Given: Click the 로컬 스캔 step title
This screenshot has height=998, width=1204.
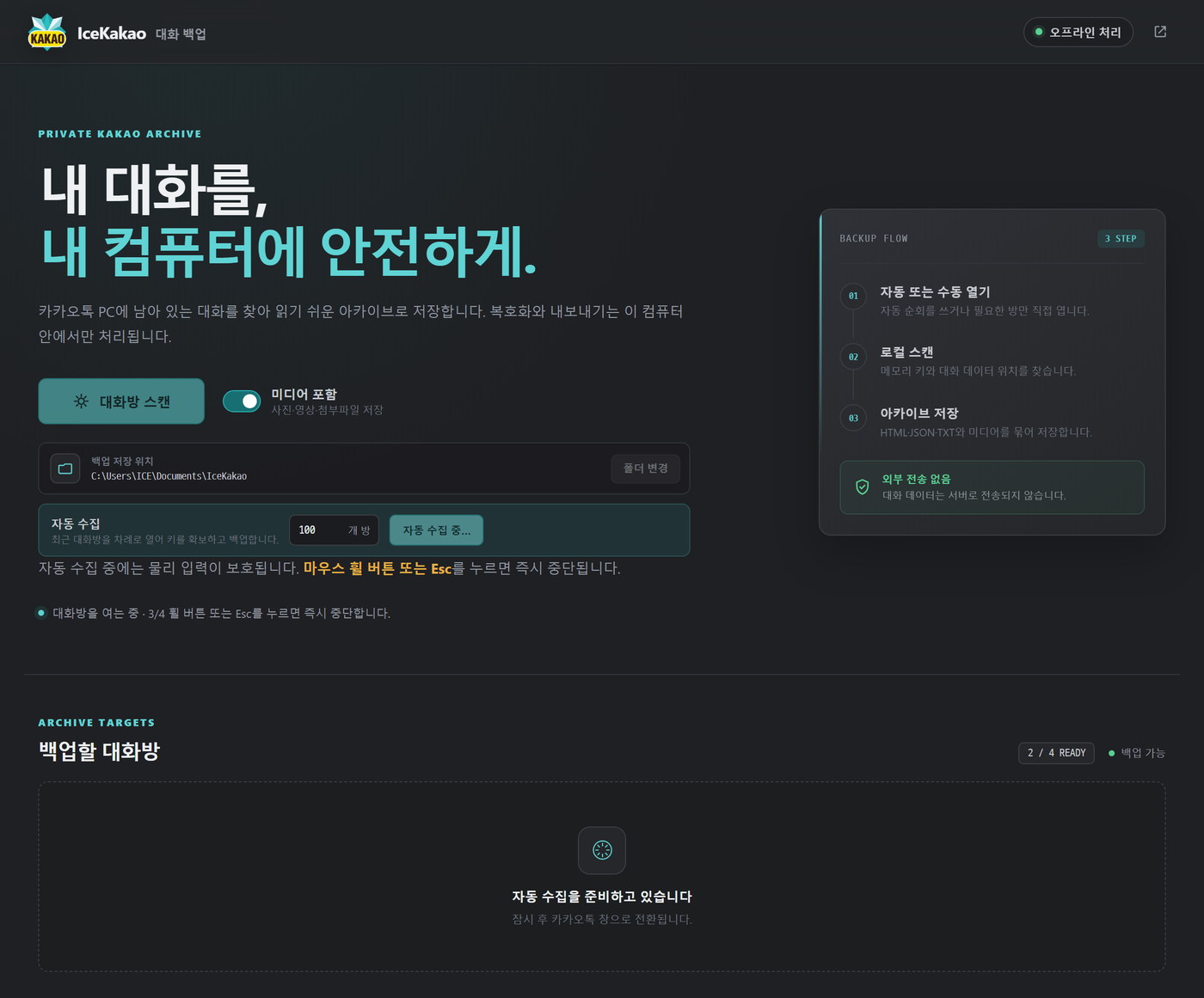Looking at the screenshot, I should (x=906, y=352).
